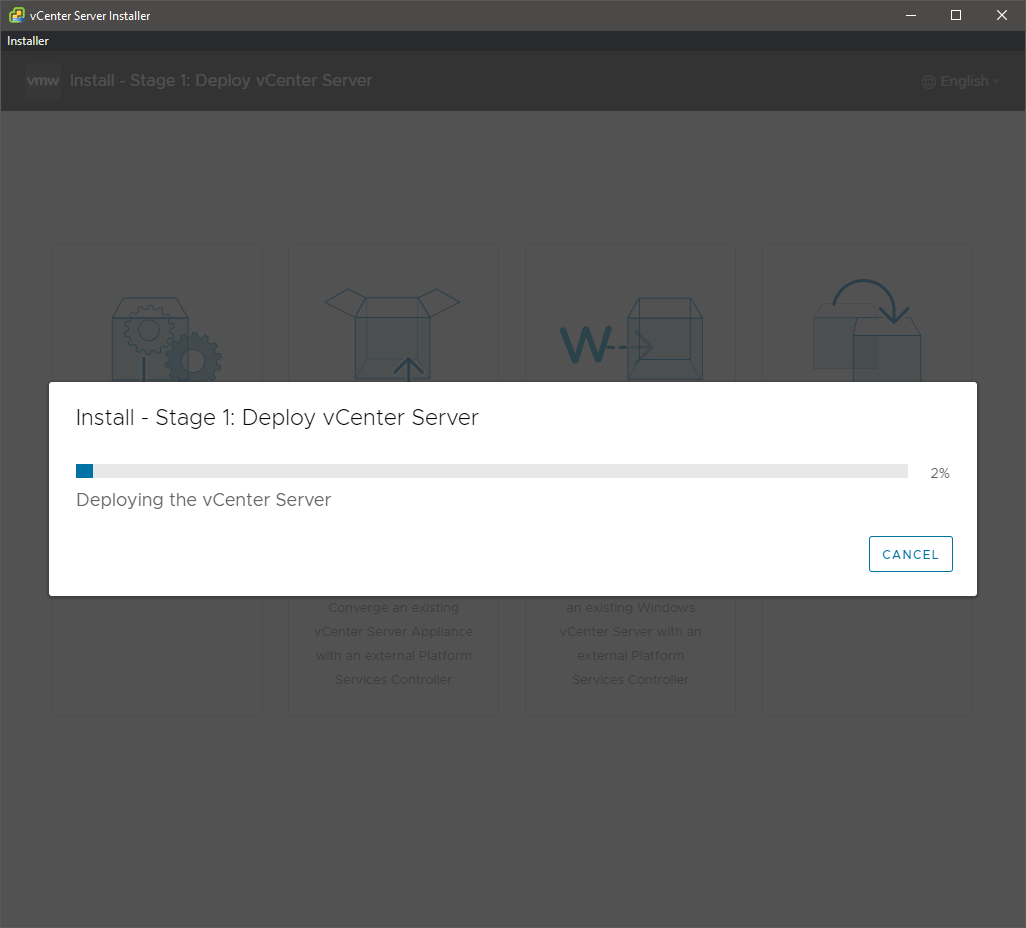Click the deployment progress bar
Image resolution: width=1026 pixels, height=928 pixels.
point(491,471)
